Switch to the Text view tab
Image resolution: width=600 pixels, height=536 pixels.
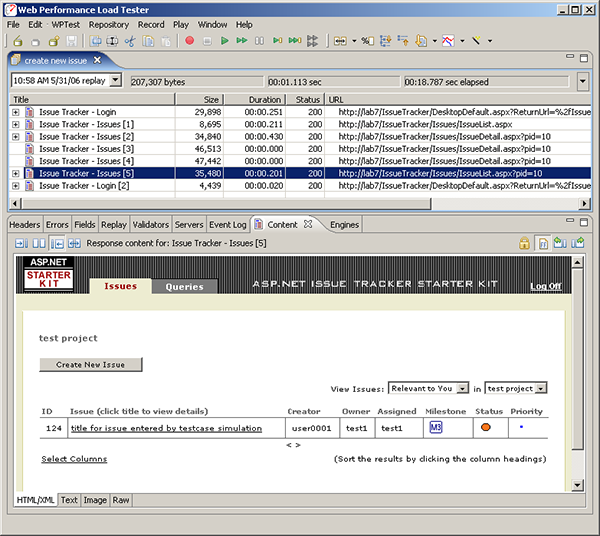(x=69, y=500)
